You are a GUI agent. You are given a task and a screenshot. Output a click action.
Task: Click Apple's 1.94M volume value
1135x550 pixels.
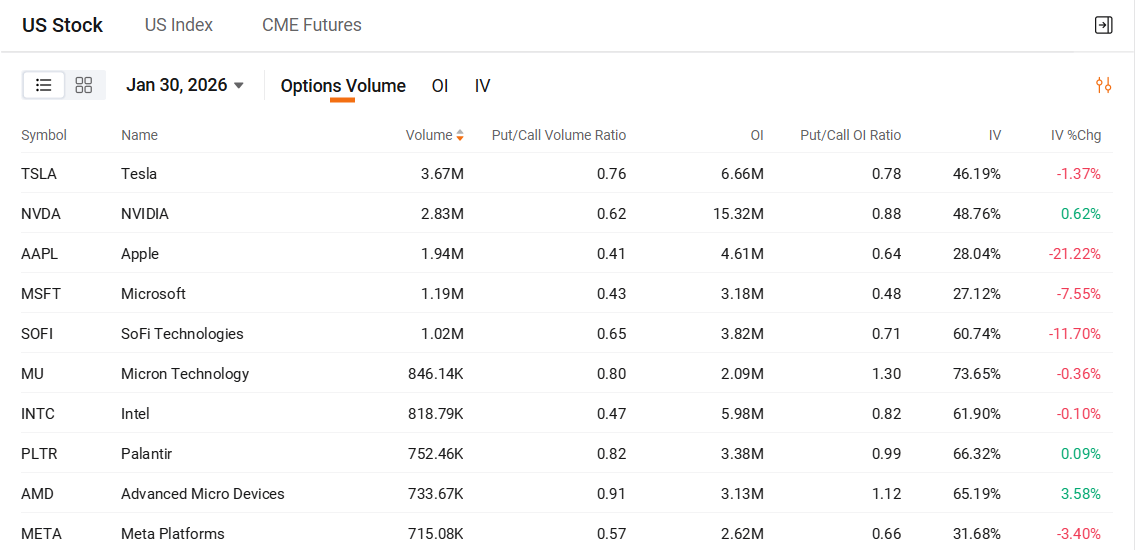(443, 254)
